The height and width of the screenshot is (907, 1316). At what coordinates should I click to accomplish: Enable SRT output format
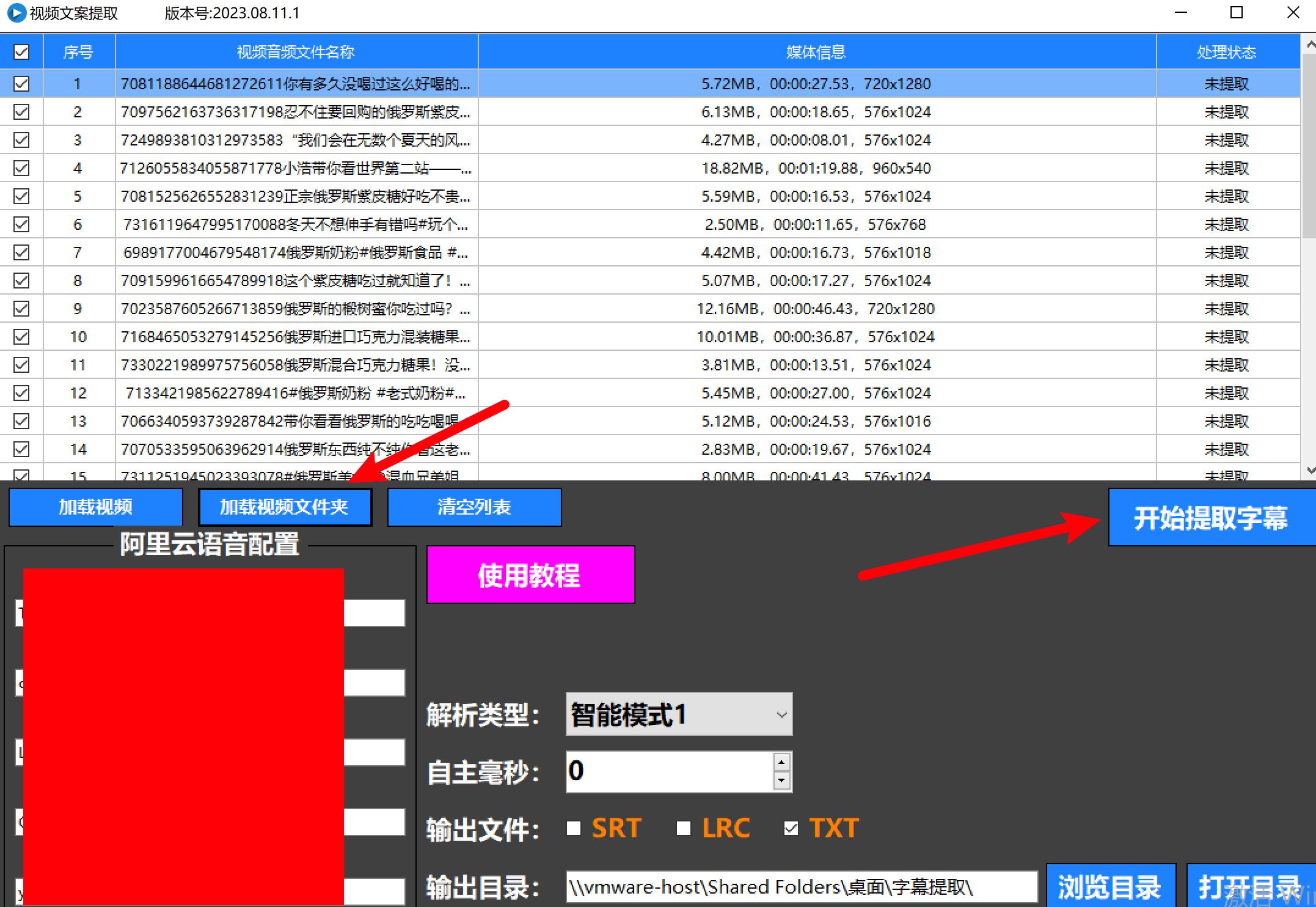(573, 828)
